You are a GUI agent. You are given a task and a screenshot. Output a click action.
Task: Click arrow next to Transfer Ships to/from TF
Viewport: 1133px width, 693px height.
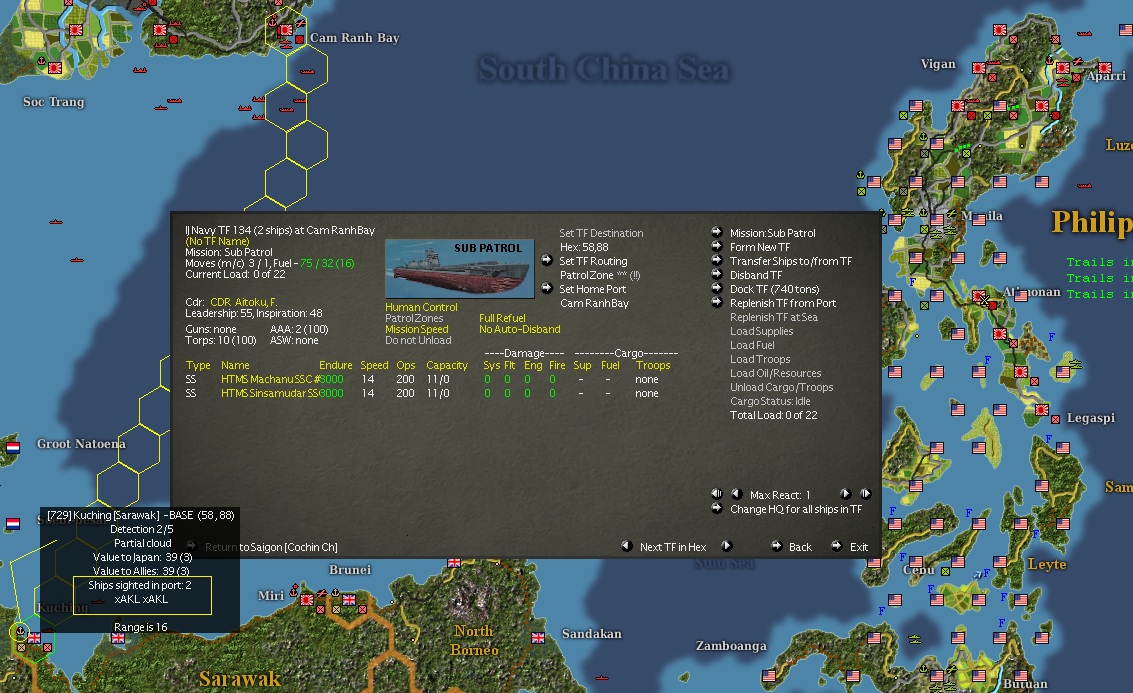tap(717, 260)
